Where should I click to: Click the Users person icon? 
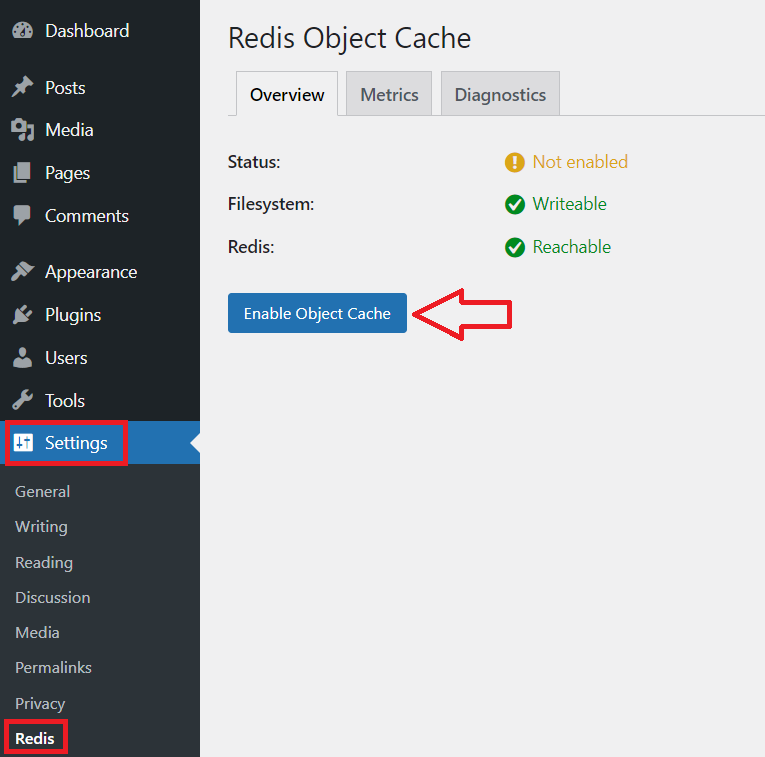[x=22, y=358]
